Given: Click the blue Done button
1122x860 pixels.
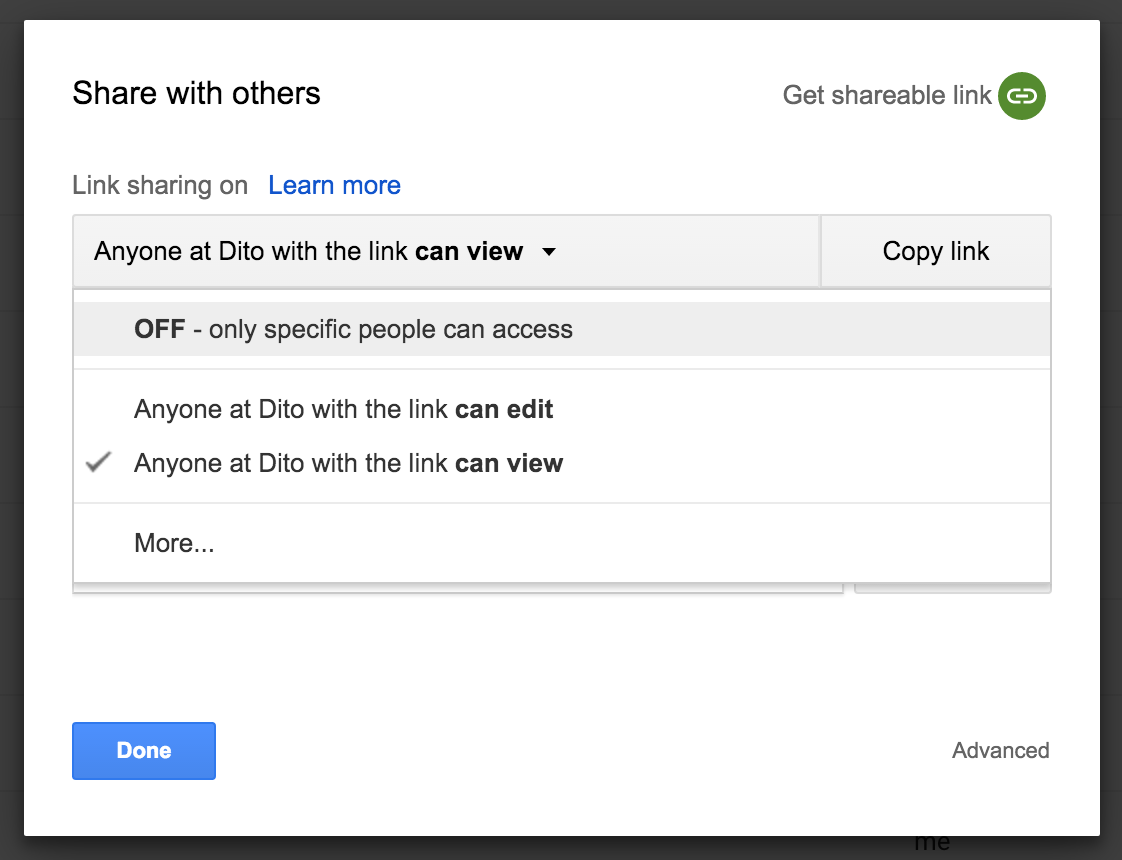Looking at the screenshot, I should 144,750.
